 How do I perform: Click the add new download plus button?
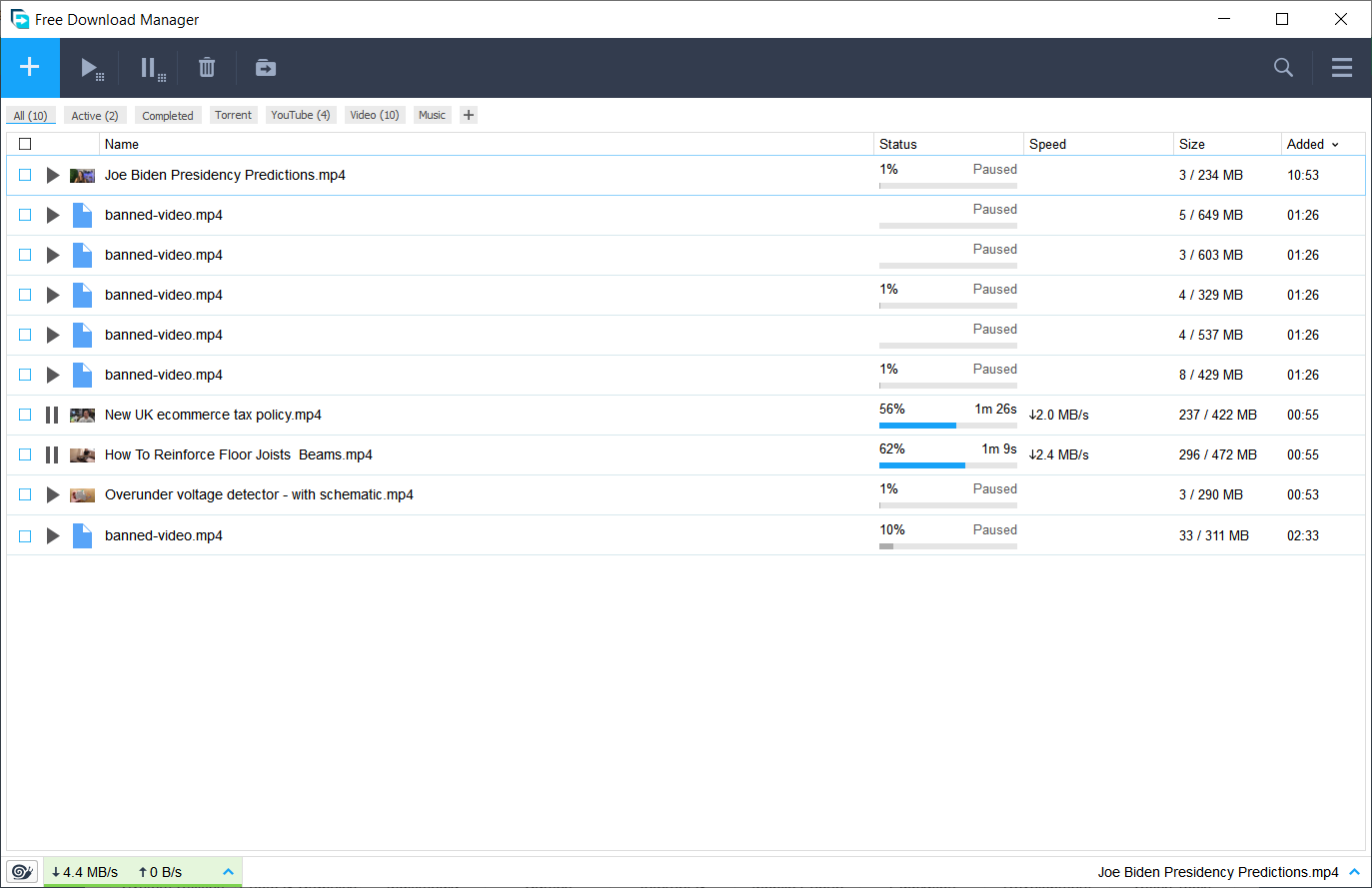[x=30, y=67]
